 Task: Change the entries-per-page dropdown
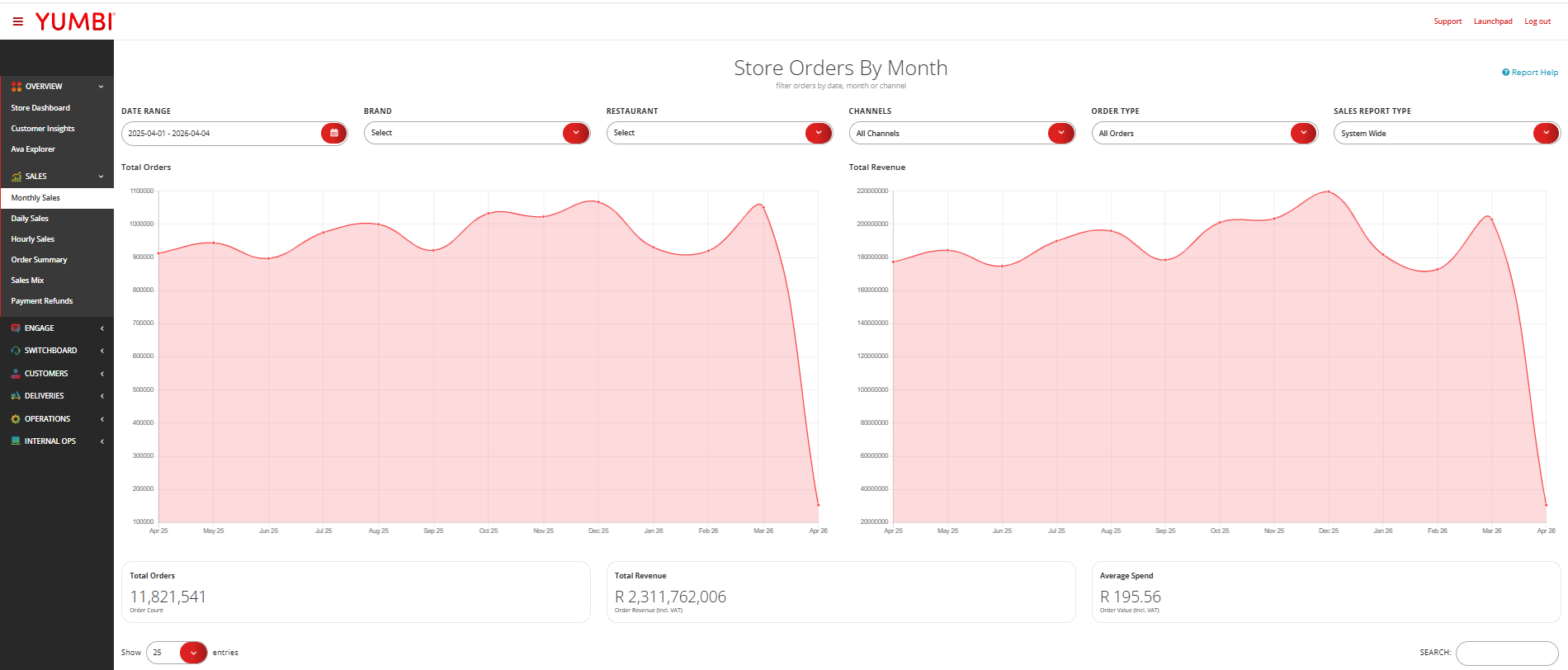(x=177, y=653)
